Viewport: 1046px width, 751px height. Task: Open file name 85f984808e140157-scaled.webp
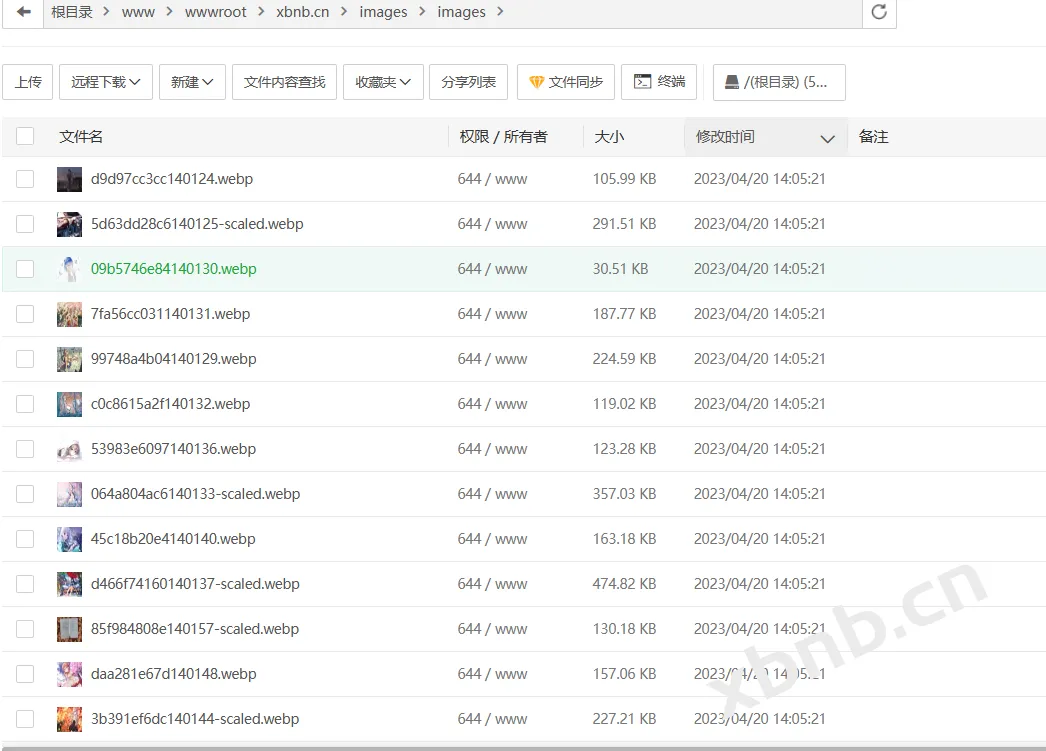coord(195,629)
